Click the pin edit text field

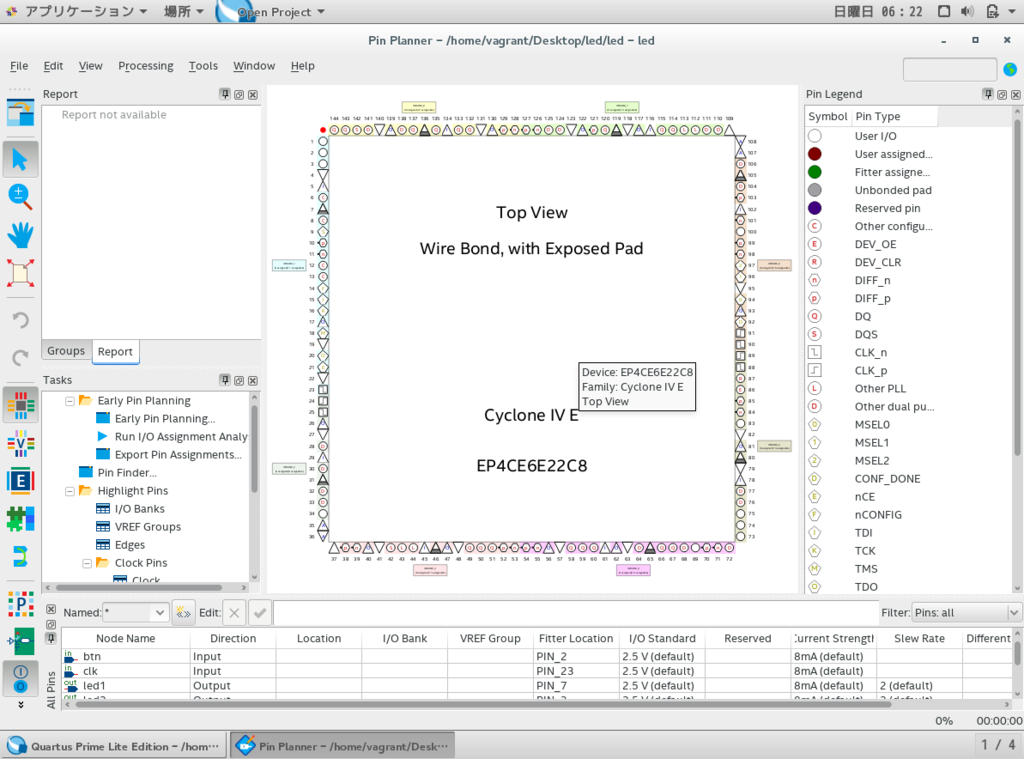574,613
